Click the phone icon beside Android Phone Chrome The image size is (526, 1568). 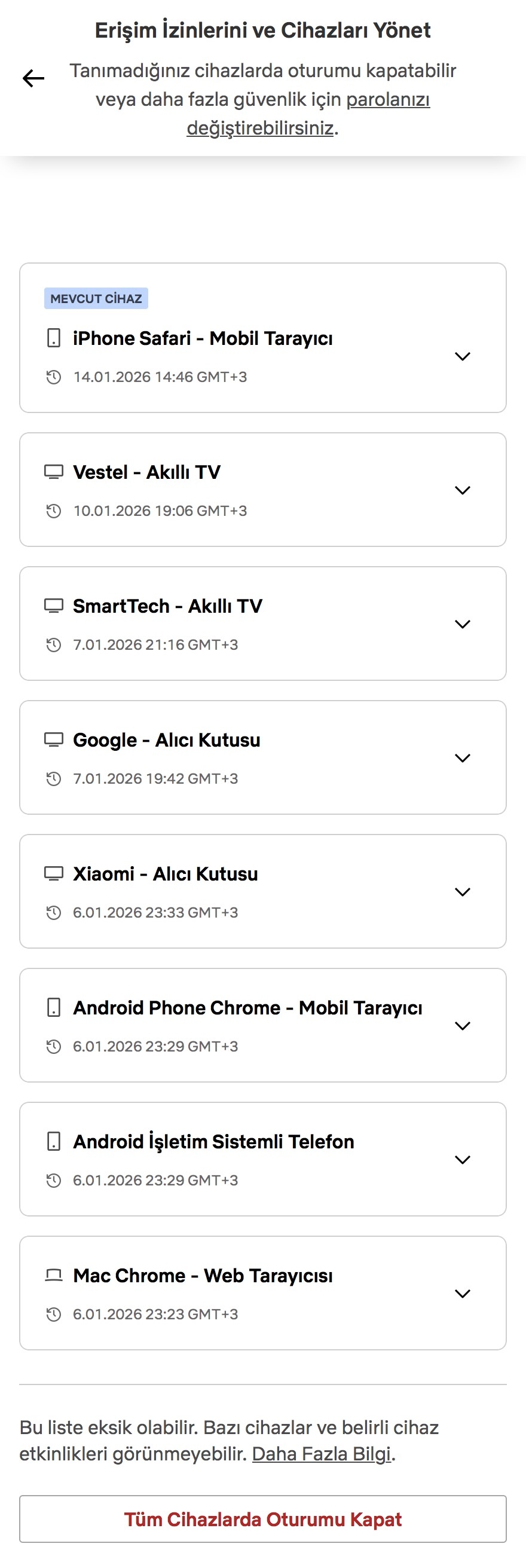click(54, 1007)
